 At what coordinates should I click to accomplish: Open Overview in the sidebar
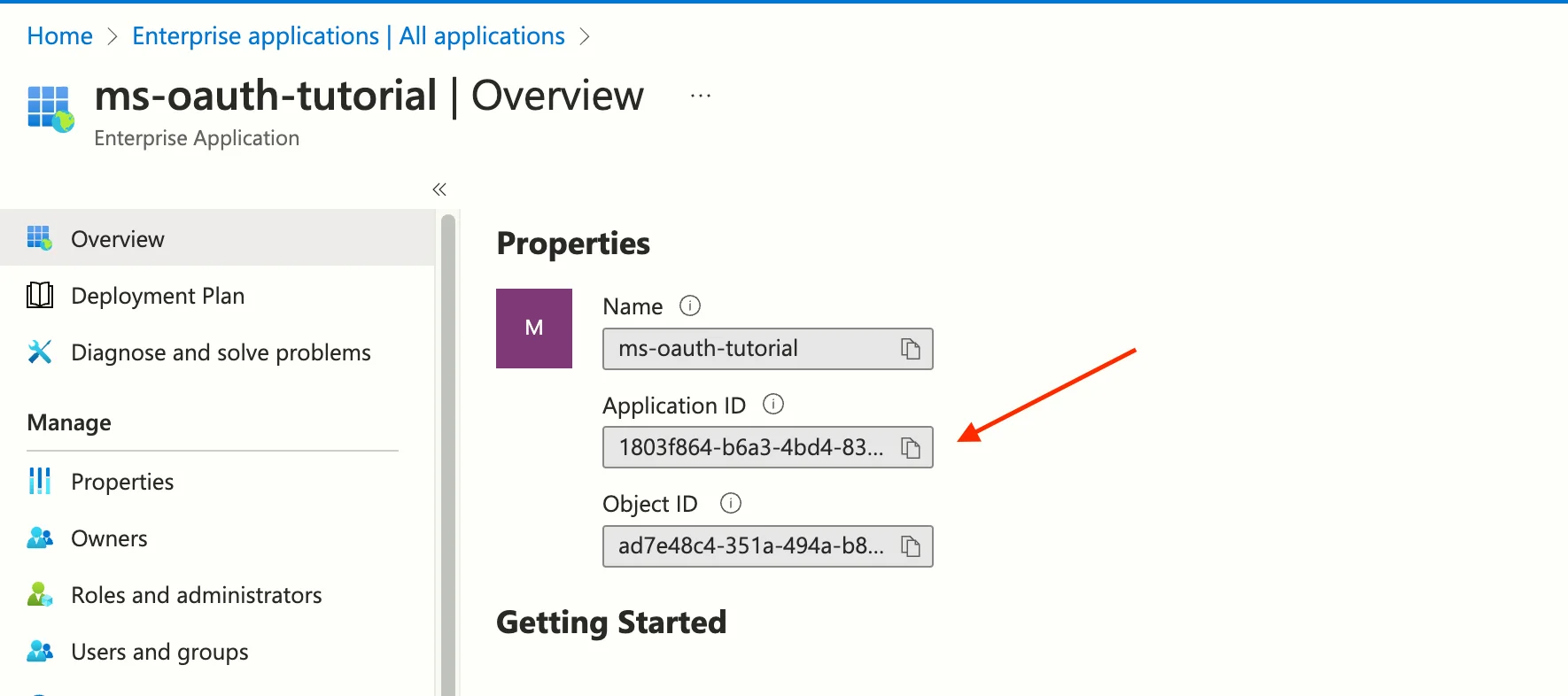[x=217, y=238]
